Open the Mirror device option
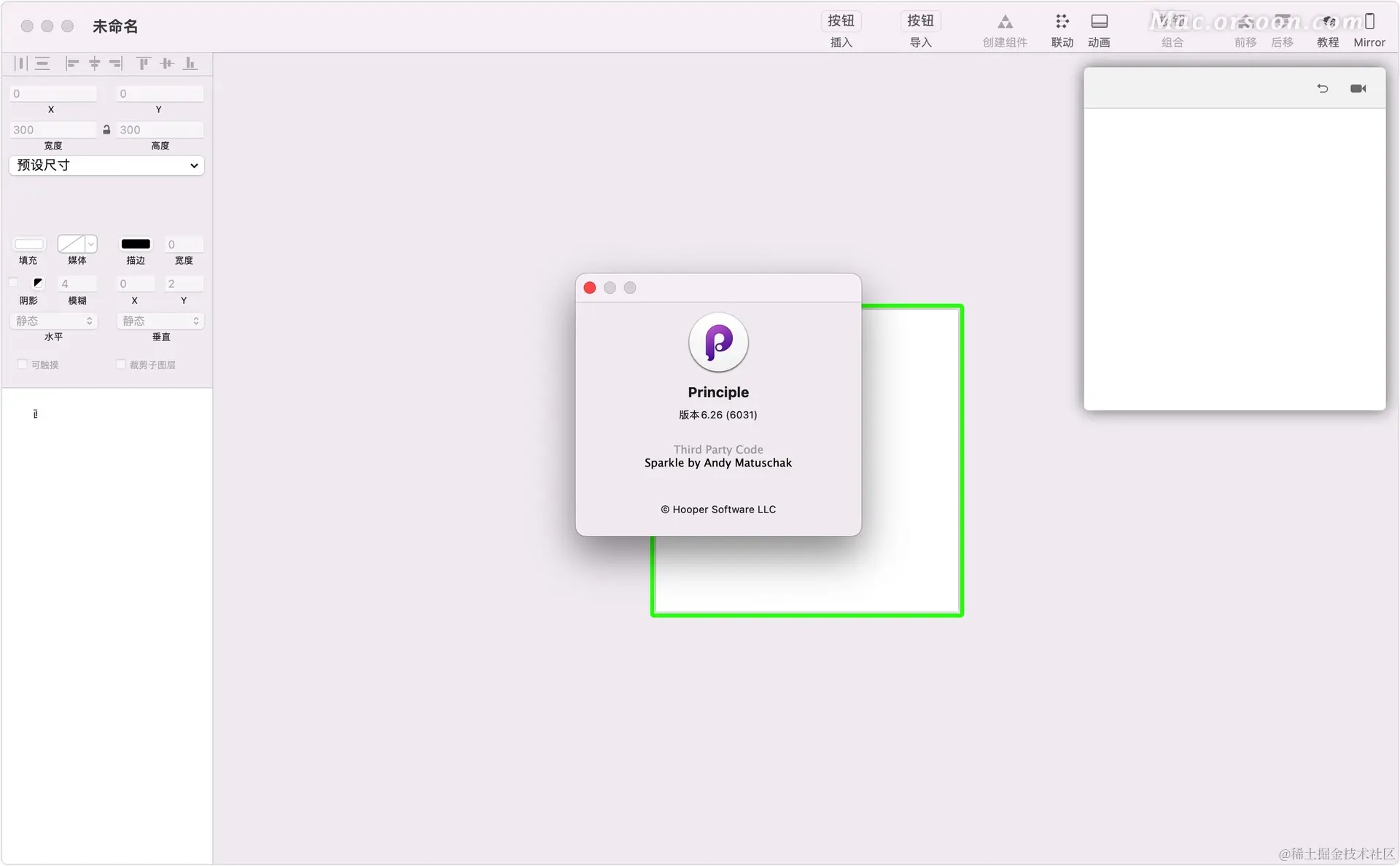Image resolution: width=1400 pixels, height=866 pixels. tap(1369, 30)
